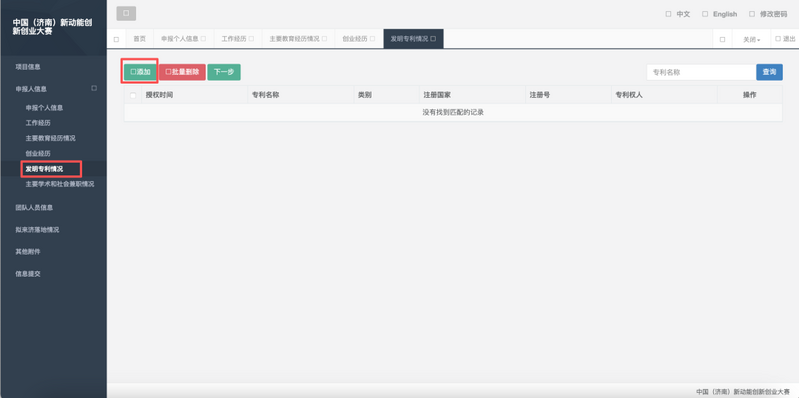The height and width of the screenshot is (398, 799).
Task: Toggle the sidebar with the gray menu button
Action: click(126, 13)
